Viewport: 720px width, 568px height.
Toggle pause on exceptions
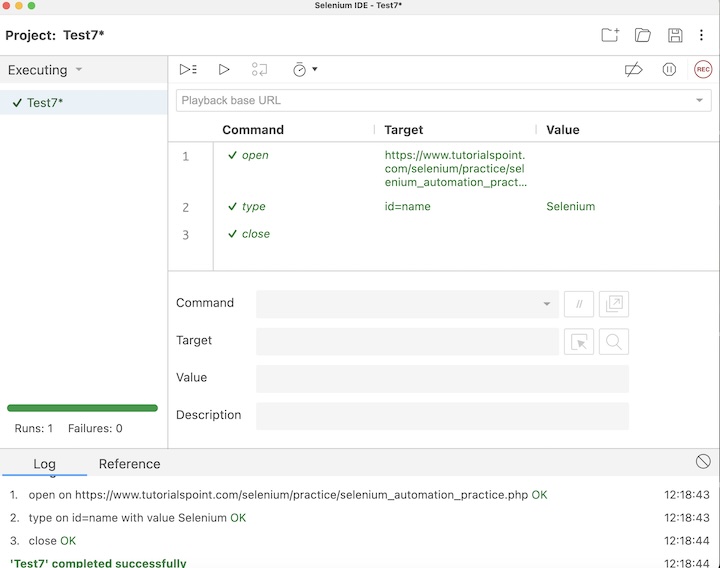point(669,70)
